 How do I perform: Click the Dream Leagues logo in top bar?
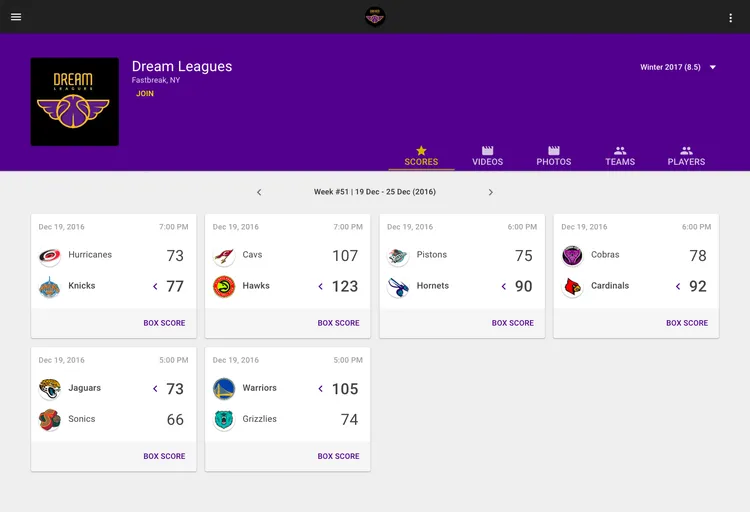375,17
